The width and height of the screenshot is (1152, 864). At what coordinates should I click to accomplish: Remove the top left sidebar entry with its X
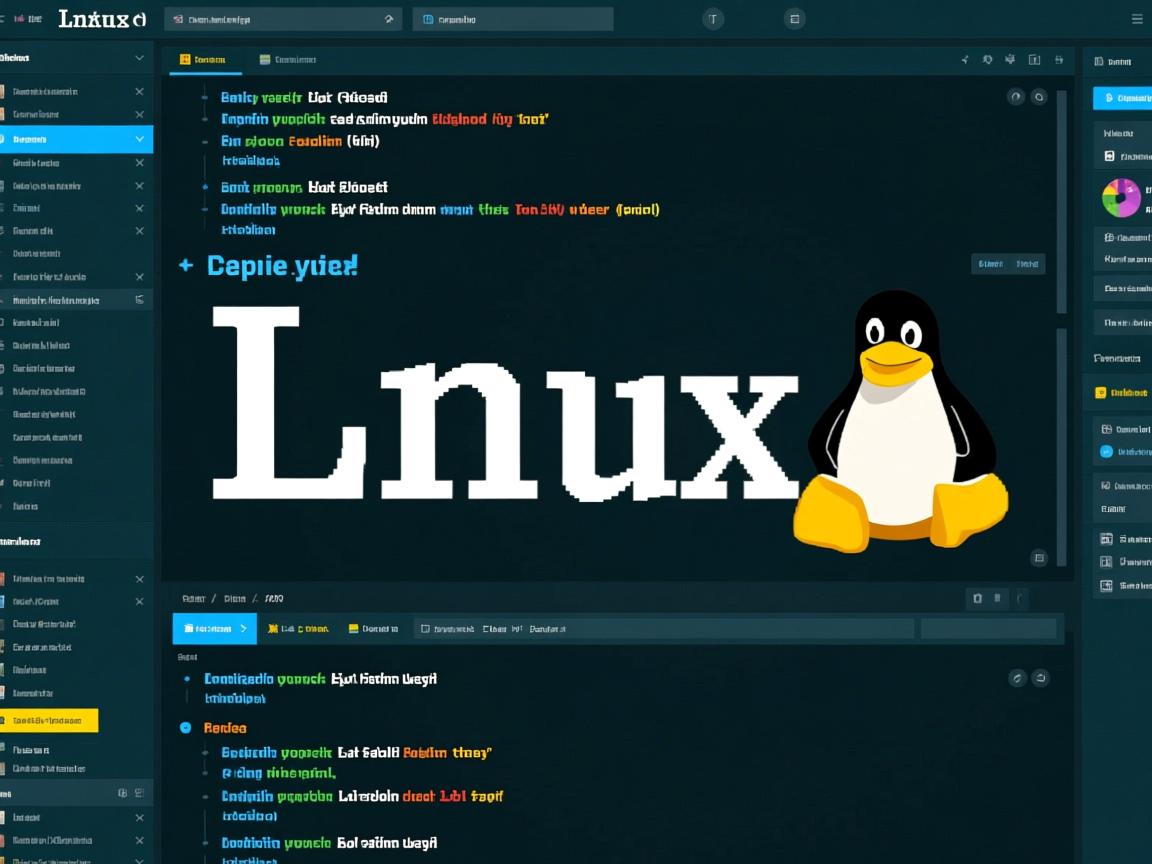coord(140,91)
